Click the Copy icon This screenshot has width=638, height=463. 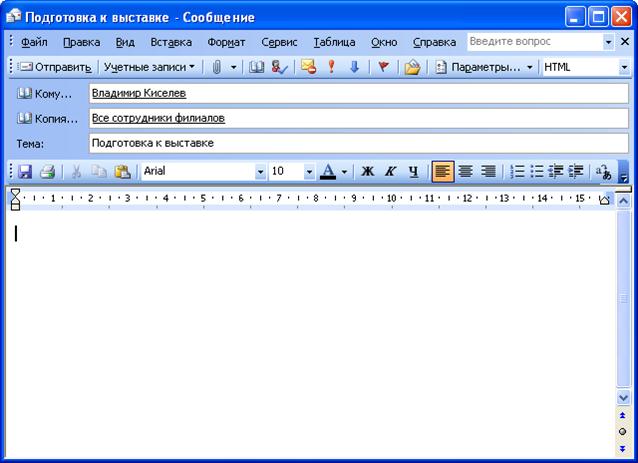tap(98, 171)
